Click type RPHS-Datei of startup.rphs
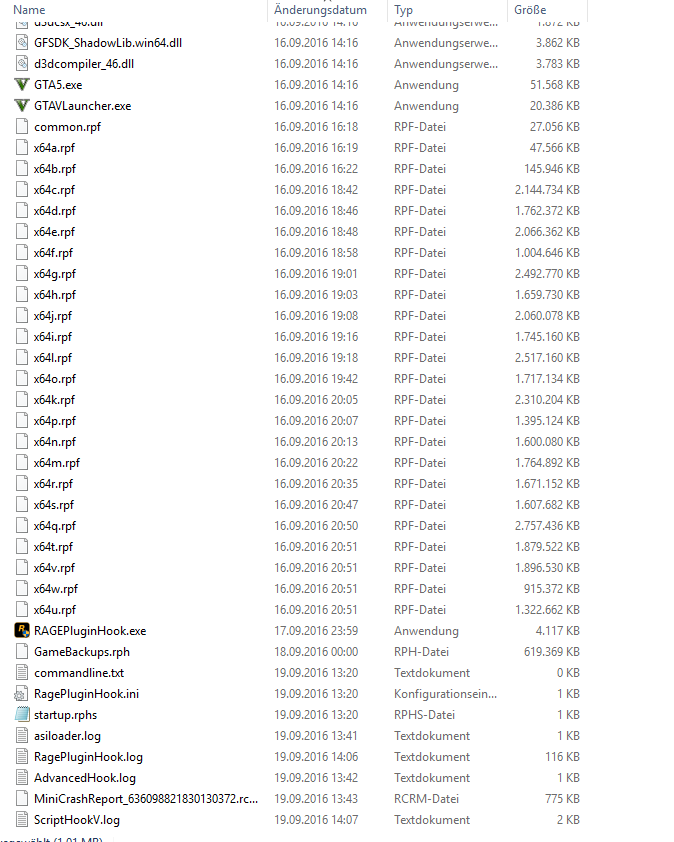Viewport: 674px width, 842px height. pos(424,715)
